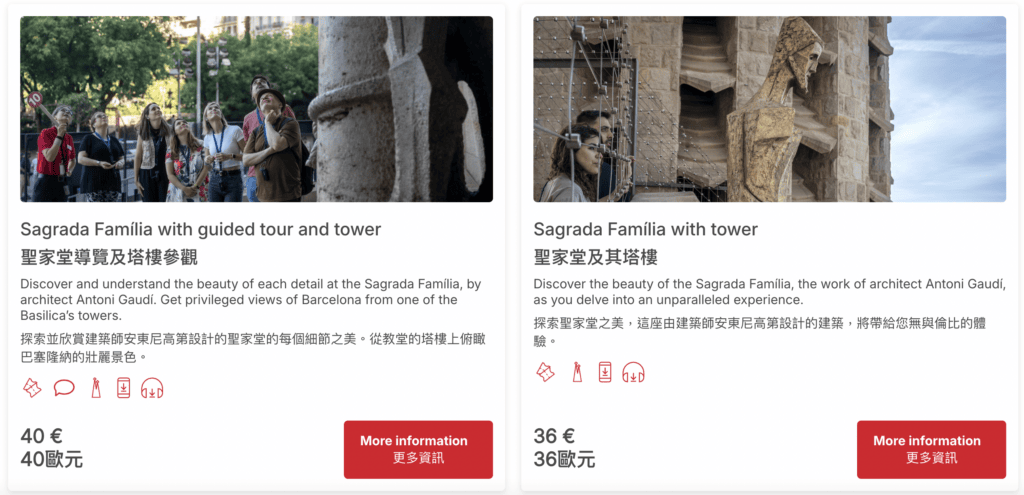Click the phone download icon on the guided tour card
The image size is (1024, 495).
tap(123, 388)
